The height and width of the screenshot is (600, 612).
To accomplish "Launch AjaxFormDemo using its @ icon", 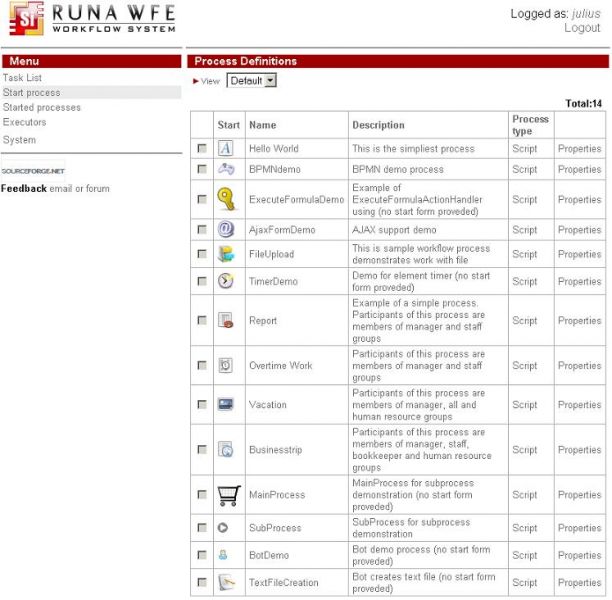I will pos(226,230).
